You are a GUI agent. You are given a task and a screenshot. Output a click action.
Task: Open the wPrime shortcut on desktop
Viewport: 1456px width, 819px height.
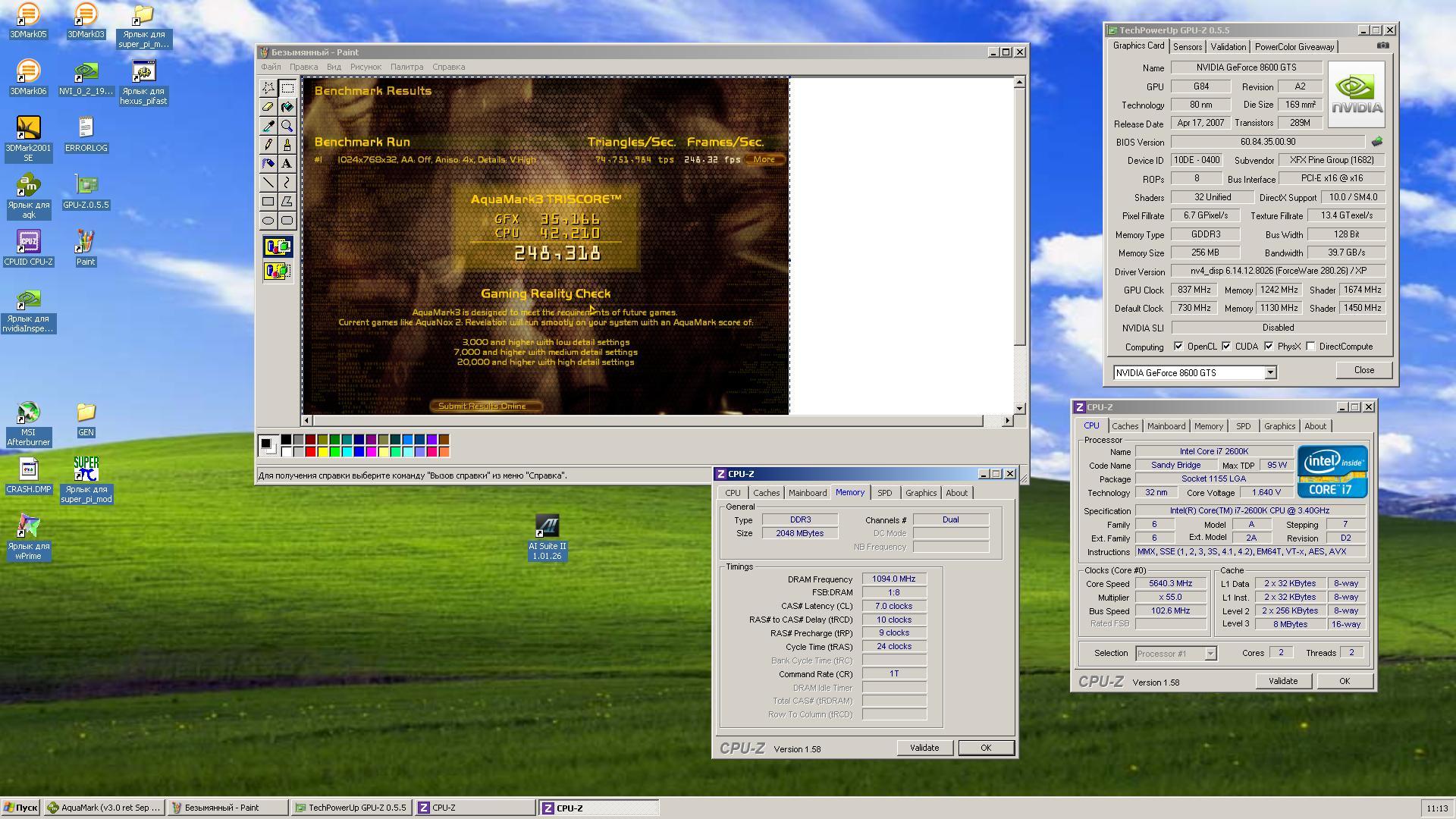[x=28, y=538]
